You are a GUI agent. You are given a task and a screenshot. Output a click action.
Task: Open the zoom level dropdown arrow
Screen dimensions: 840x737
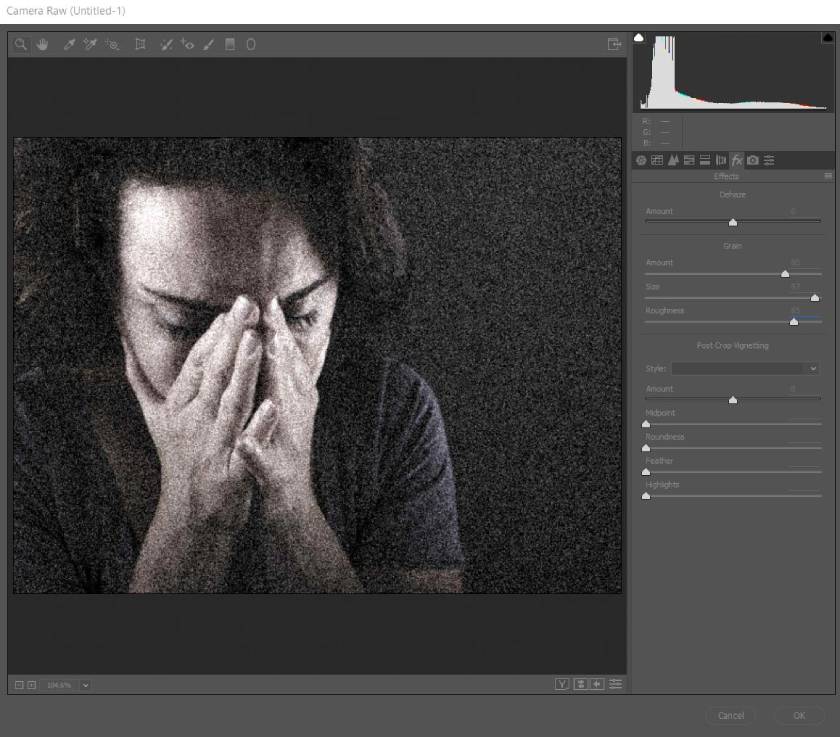point(85,685)
